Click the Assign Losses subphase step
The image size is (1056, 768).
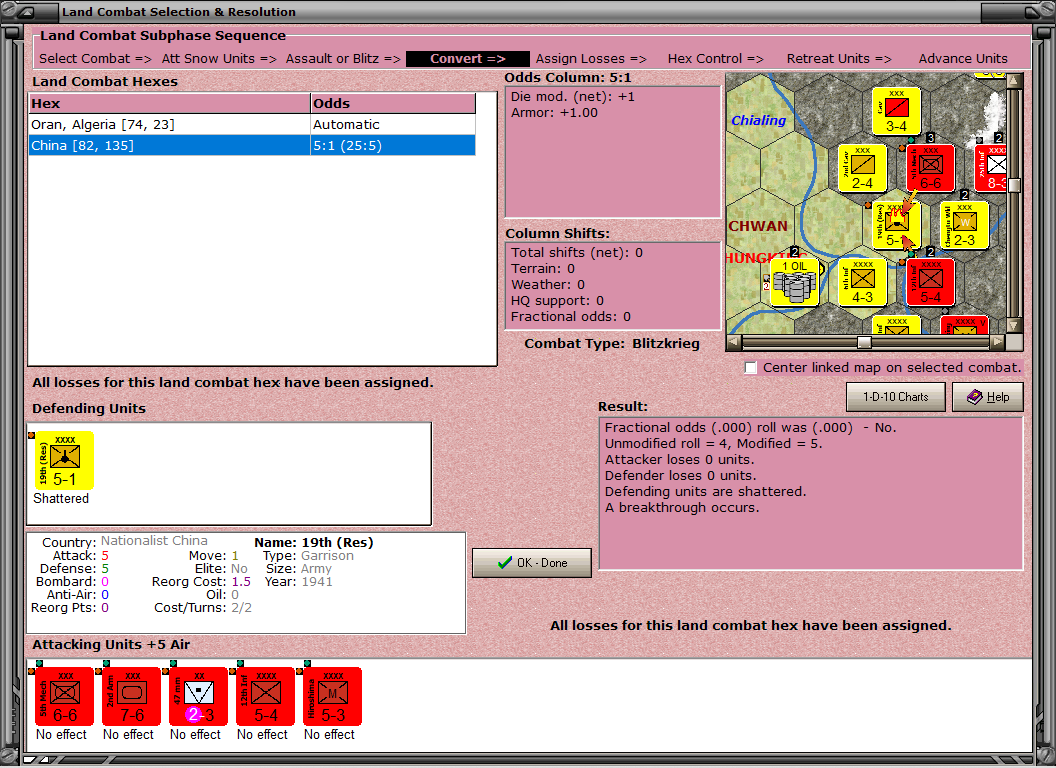pyautogui.click(x=591, y=59)
